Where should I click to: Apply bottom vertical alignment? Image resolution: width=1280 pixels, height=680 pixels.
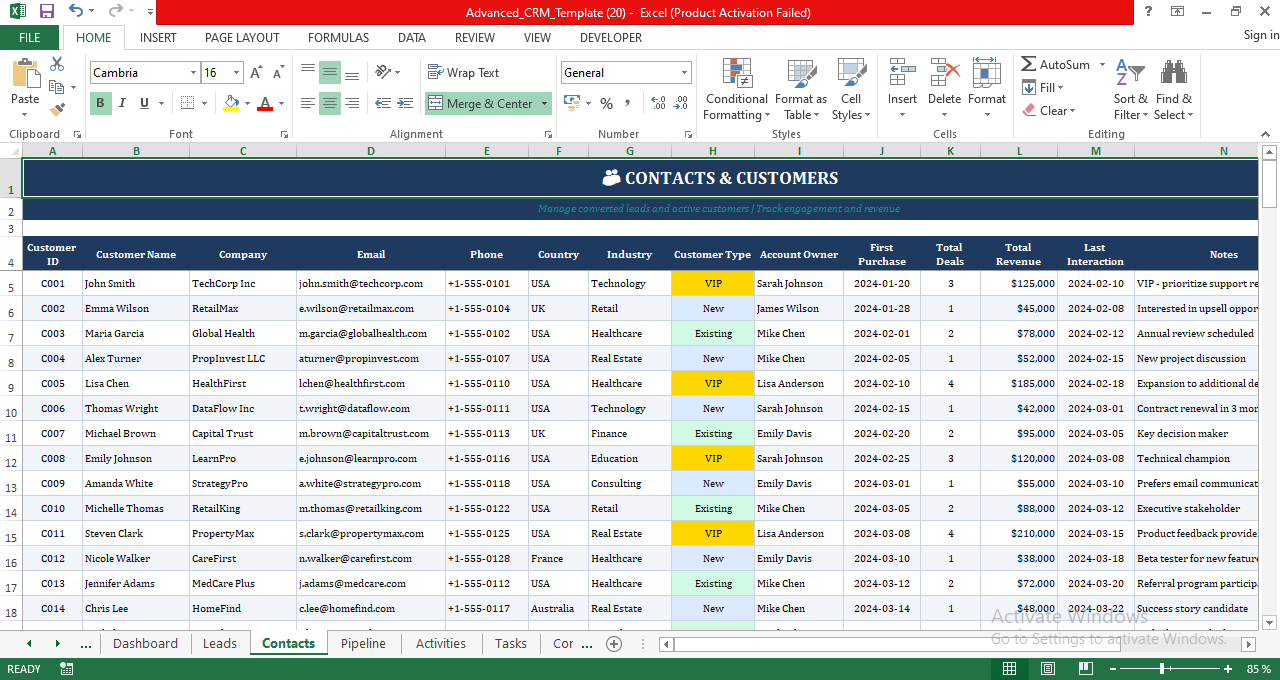352,73
